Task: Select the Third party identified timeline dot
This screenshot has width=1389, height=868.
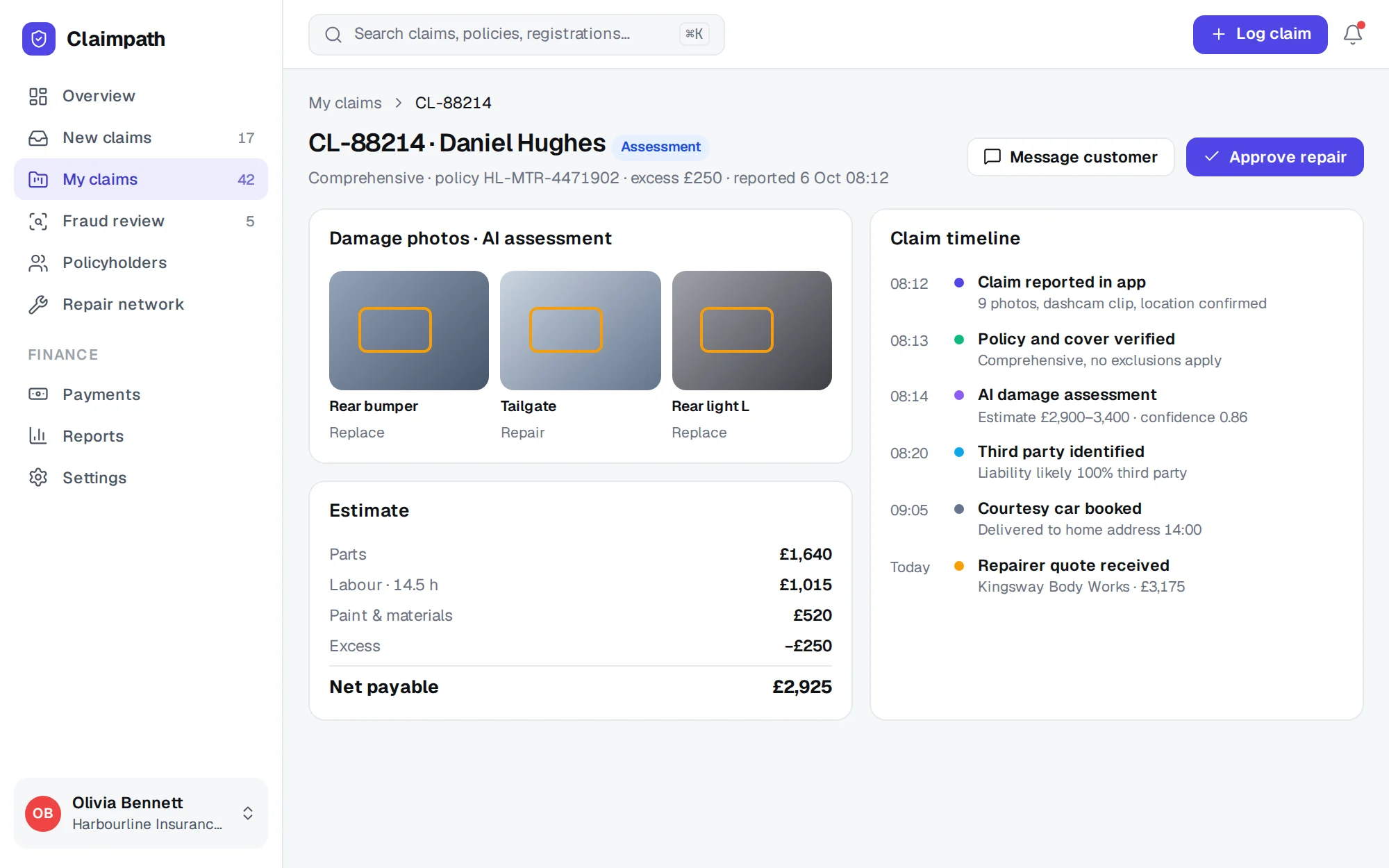Action: [959, 452]
